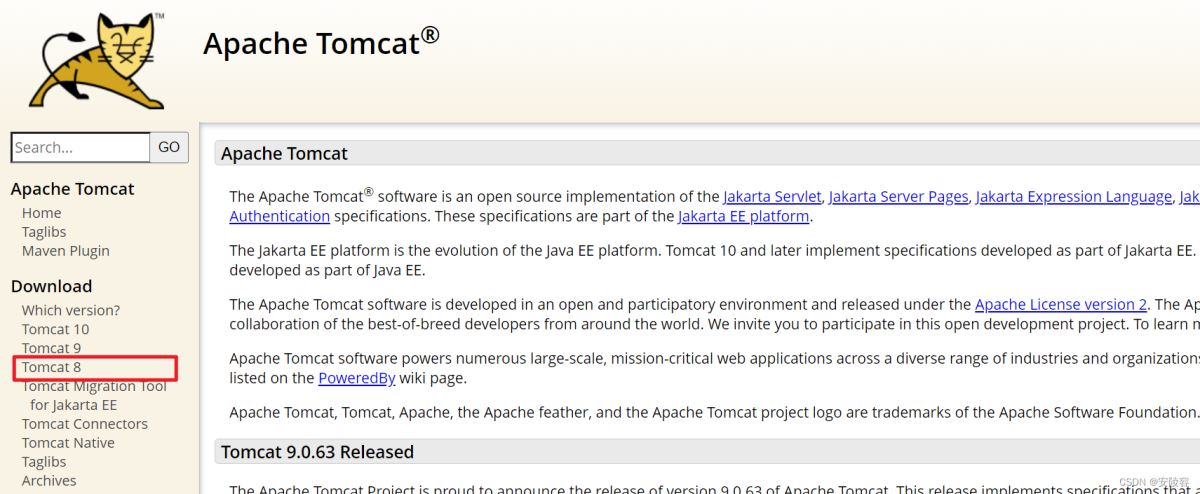Open the Home sidebar link

[41, 213]
